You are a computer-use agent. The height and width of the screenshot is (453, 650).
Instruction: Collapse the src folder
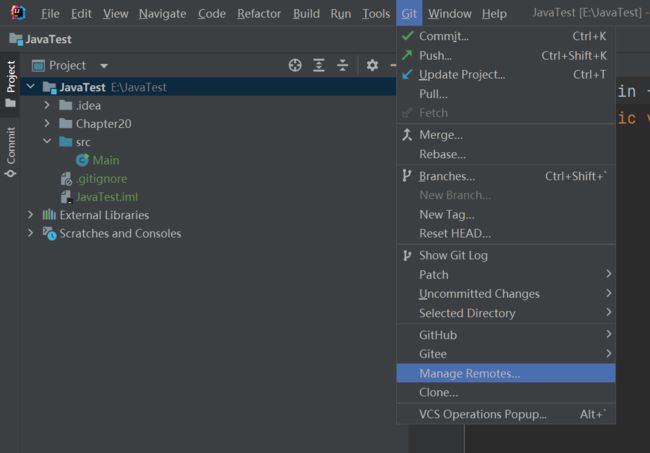pyautogui.click(x=47, y=141)
